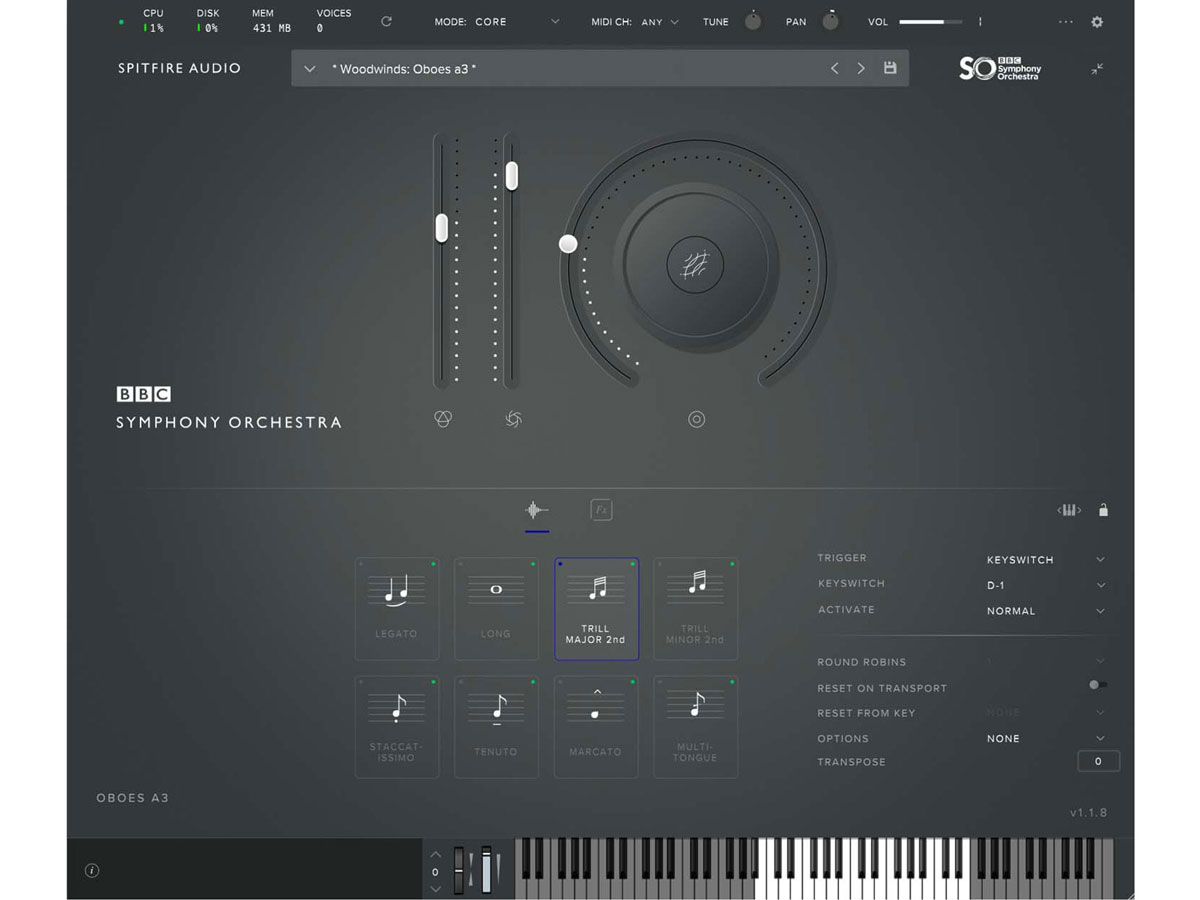
Task: Select the Trill Major 2nd articulation
Action: coord(596,609)
